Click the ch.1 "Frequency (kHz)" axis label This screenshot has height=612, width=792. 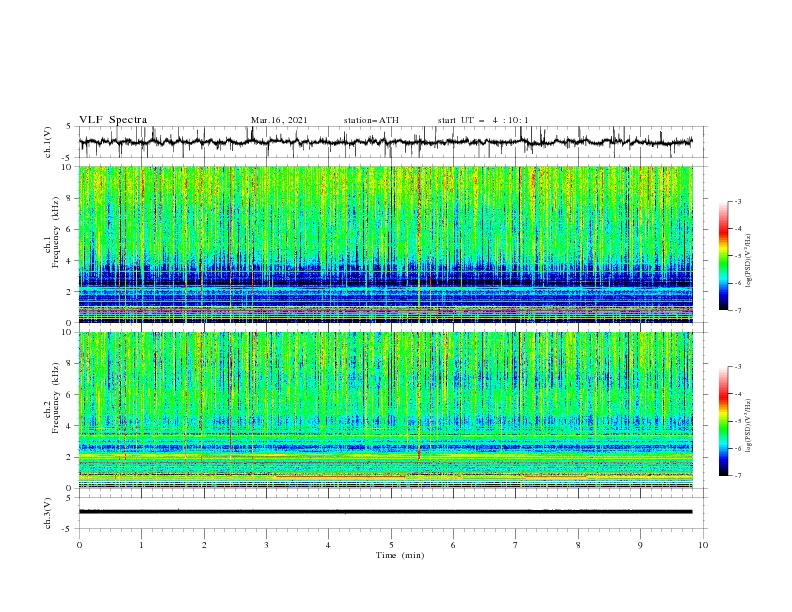coord(55,233)
